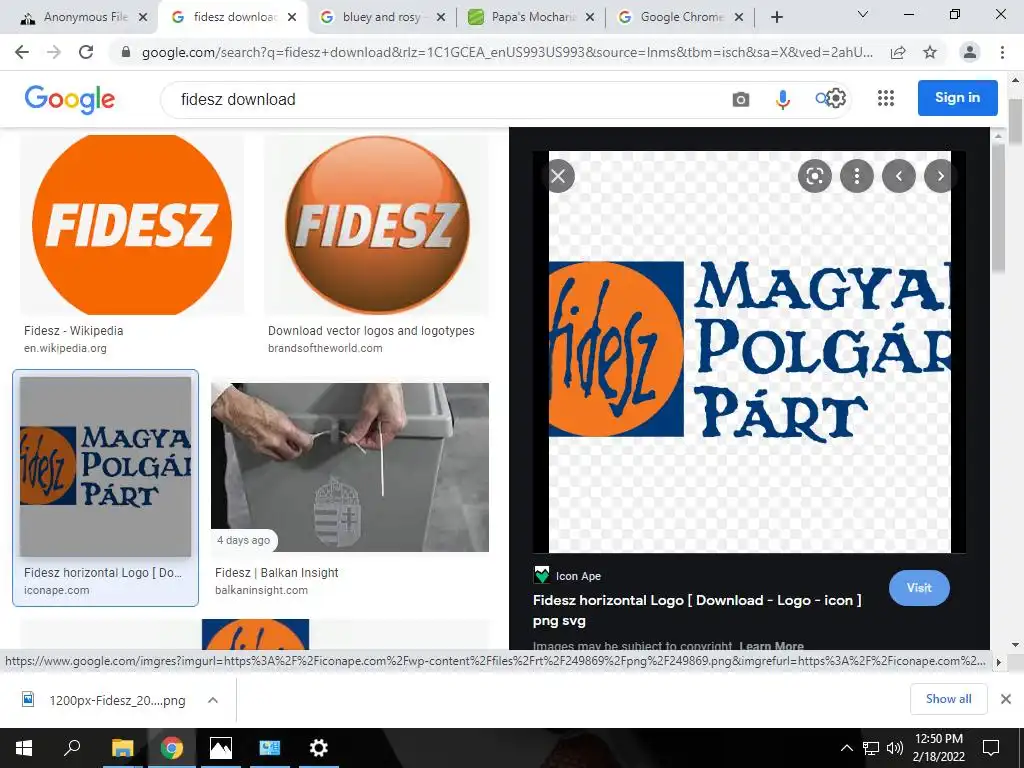The height and width of the screenshot is (768, 1024).
Task: Search by image camera icon
Action: [741, 99]
